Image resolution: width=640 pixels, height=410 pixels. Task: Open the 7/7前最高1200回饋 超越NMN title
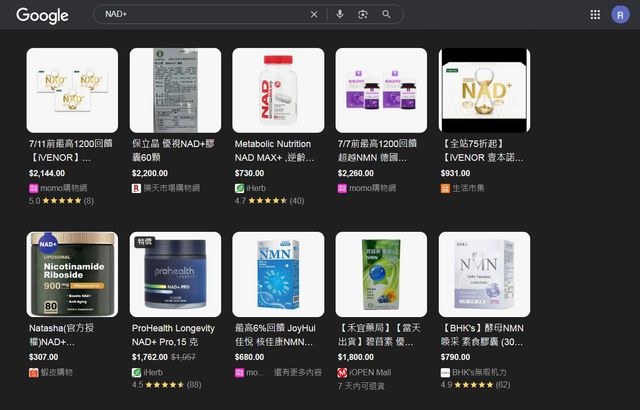pyautogui.click(x=377, y=151)
